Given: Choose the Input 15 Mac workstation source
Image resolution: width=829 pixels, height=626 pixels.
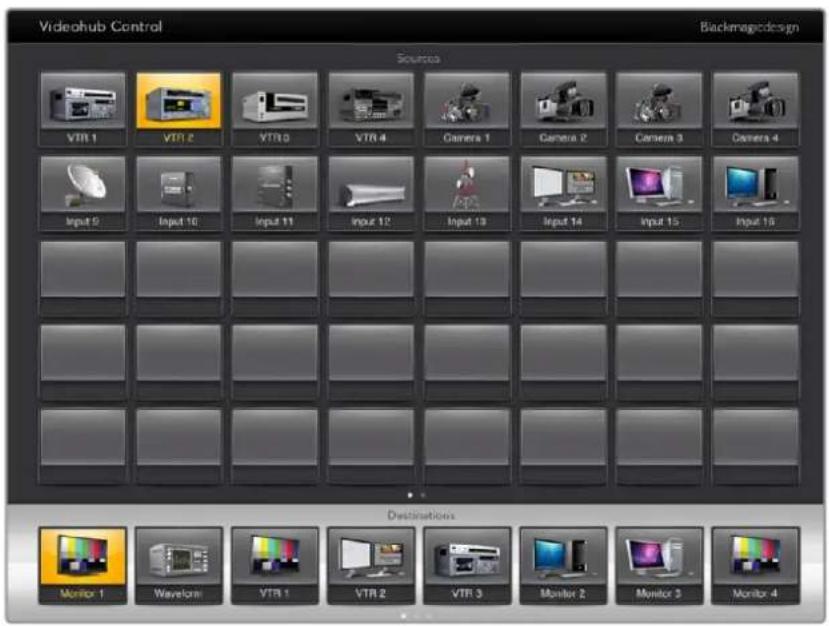Looking at the screenshot, I should (659, 193).
